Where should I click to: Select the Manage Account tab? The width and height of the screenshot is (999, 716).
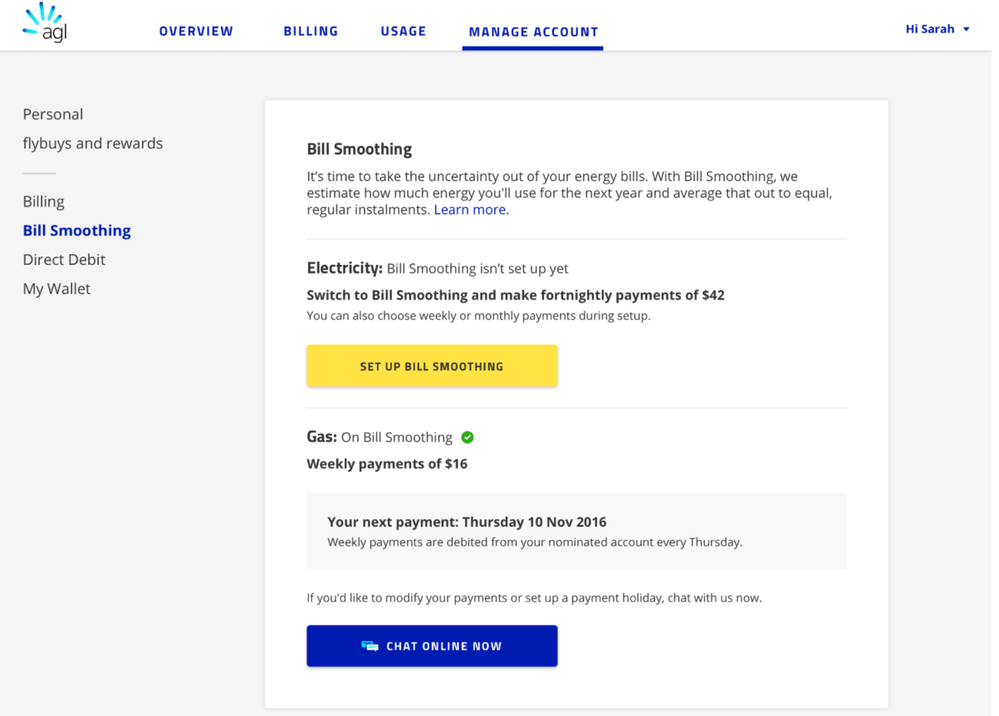click(533, 32)
